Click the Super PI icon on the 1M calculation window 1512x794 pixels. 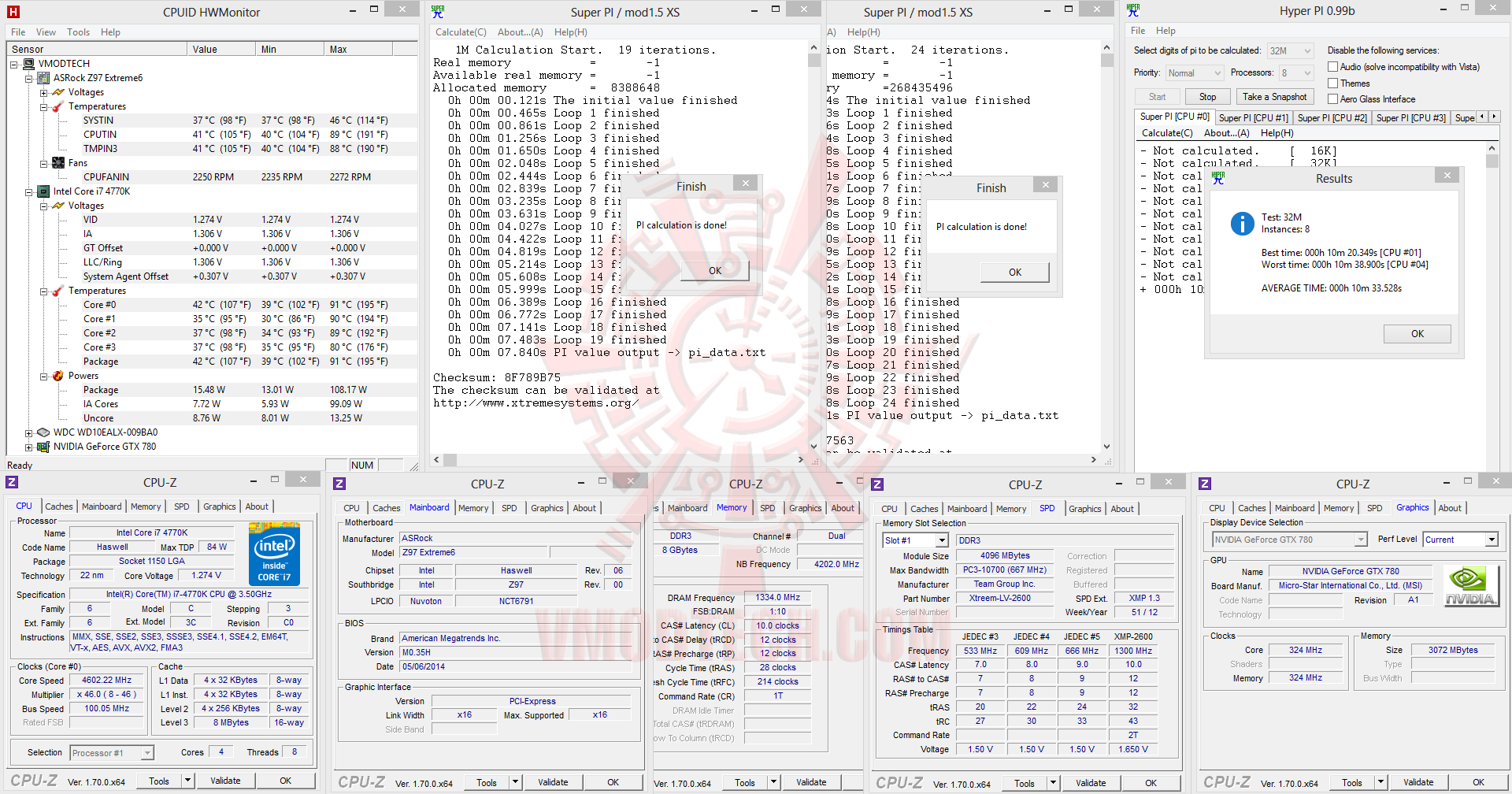click(x=438, y=11)
